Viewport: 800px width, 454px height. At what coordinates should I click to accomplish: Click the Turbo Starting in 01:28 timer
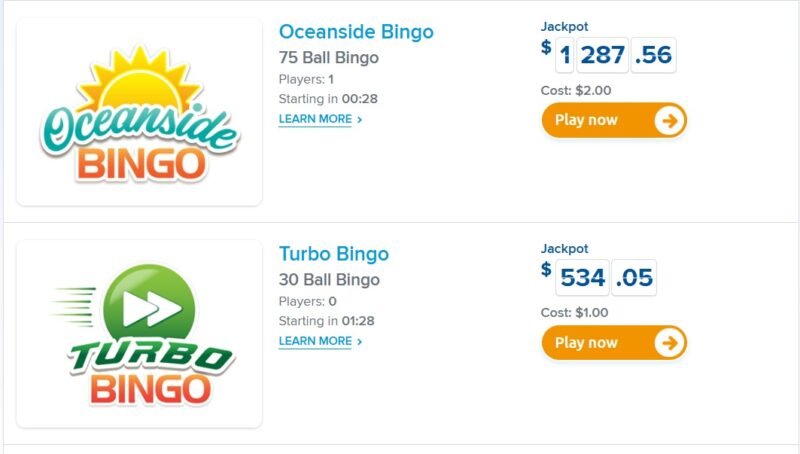coord(327,321)
